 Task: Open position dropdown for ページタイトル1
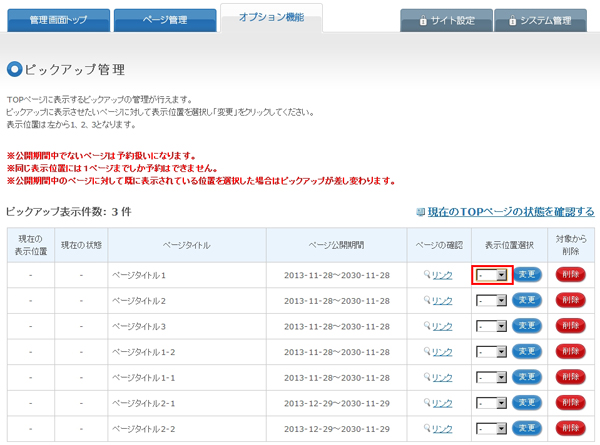492,275
